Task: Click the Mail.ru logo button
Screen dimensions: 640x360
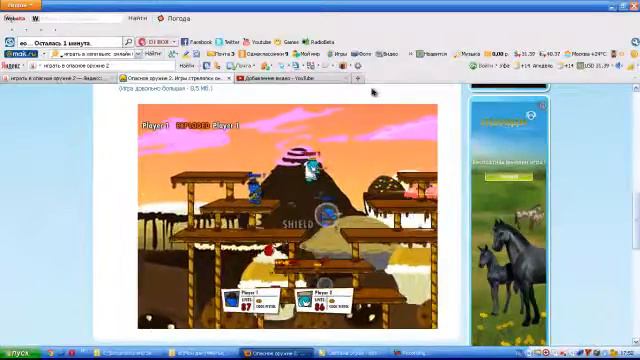Action: 21,54
